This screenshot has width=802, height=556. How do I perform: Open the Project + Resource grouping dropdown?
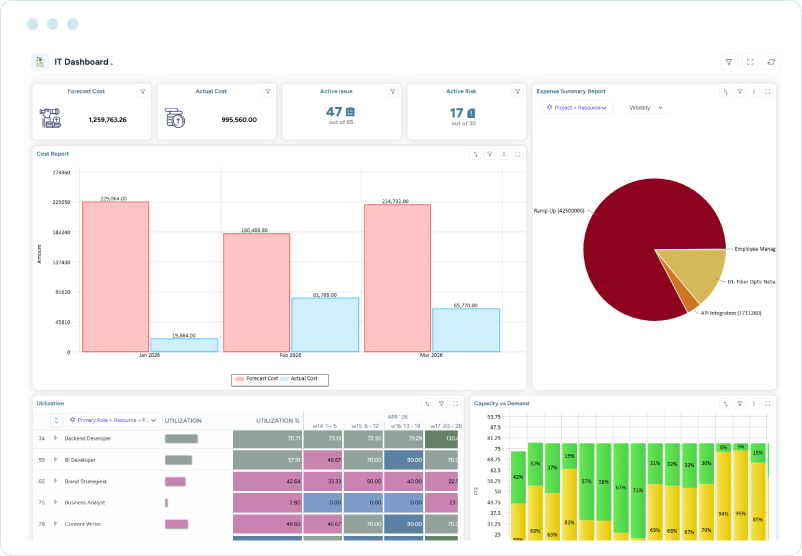click(x=577, y=108)
